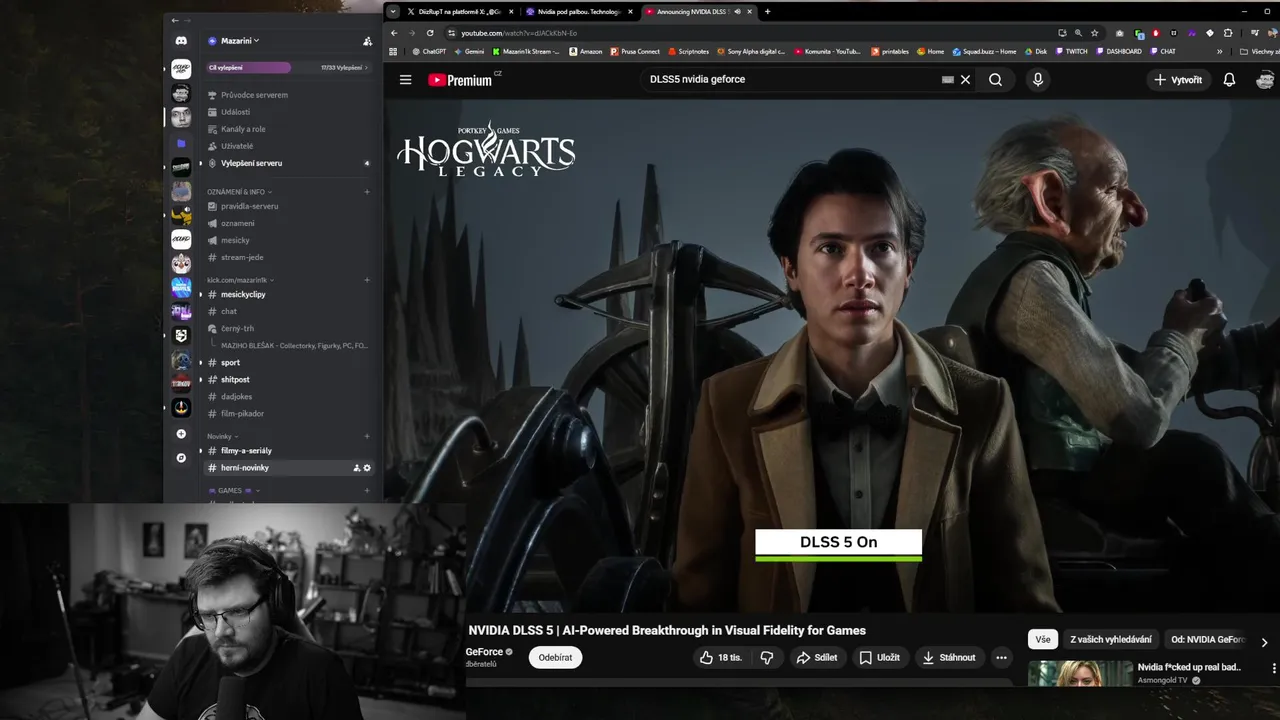This screenshot has height=720, width=1280.
Task: Subscribe with the Odebírat button
Action: pos(555,657)
